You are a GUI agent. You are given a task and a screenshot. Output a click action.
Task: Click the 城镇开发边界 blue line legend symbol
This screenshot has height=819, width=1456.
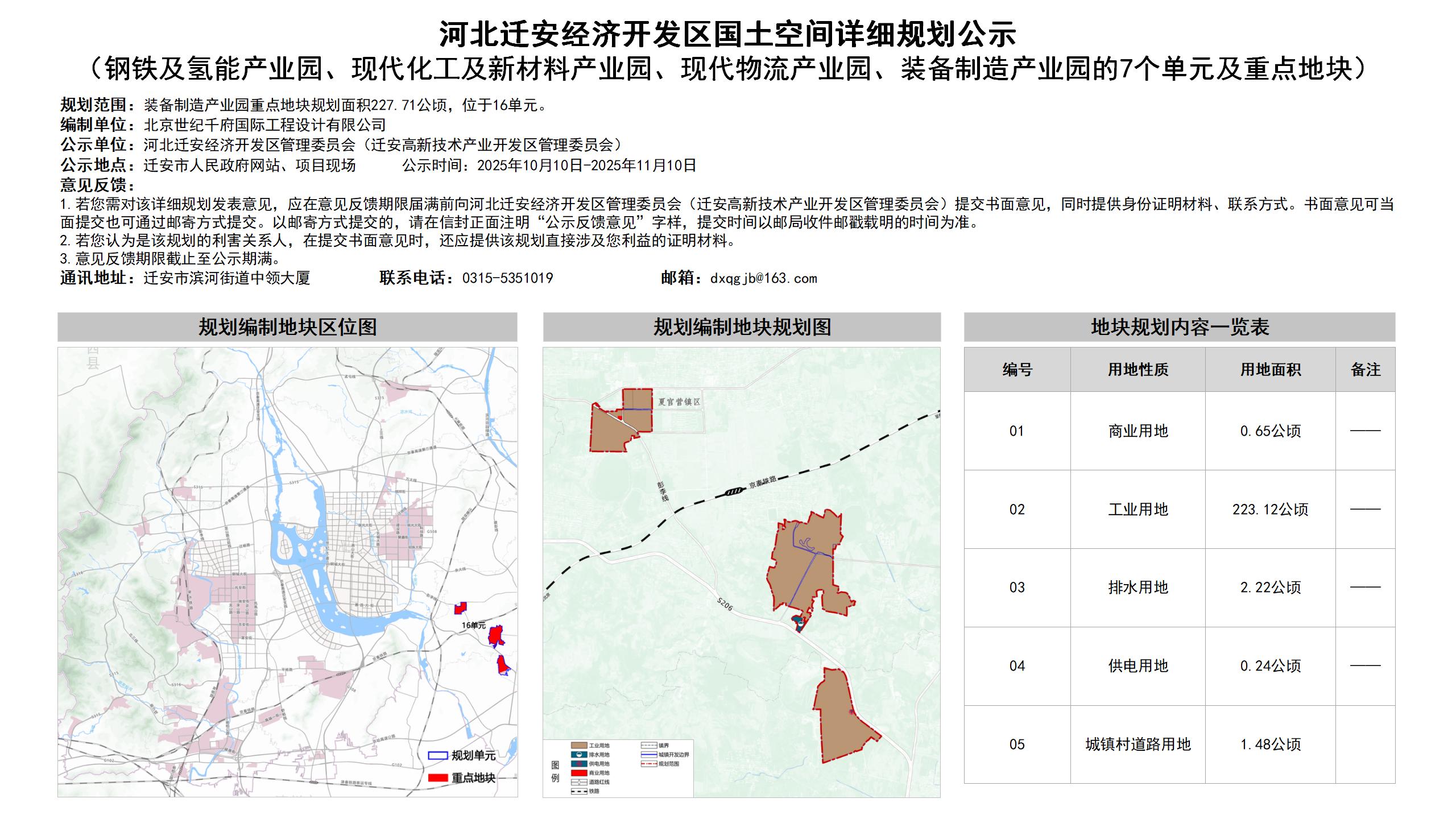(x=649, y=755)
